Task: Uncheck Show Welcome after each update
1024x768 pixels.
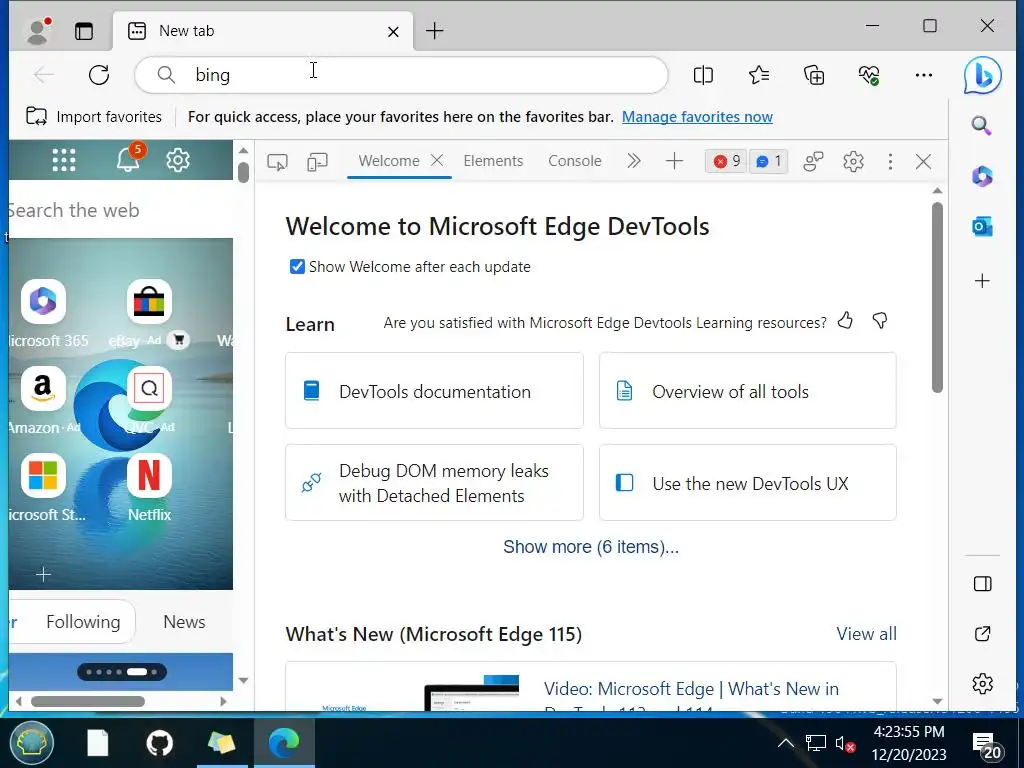Action: click(x=297, y=266)
